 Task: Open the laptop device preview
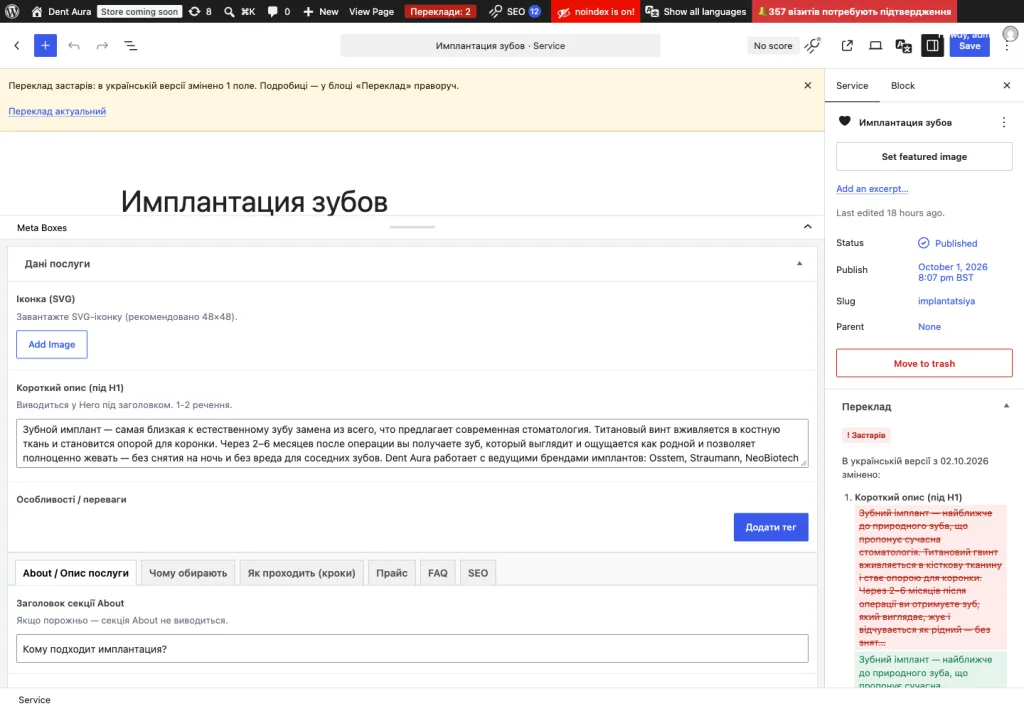[875, 46]
